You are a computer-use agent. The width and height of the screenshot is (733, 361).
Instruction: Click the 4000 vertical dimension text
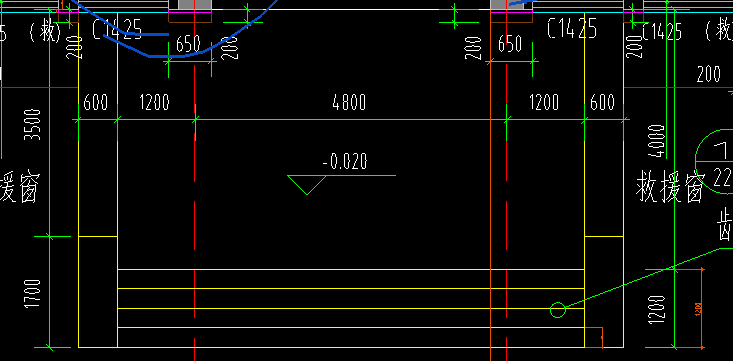tap(658, 141)
